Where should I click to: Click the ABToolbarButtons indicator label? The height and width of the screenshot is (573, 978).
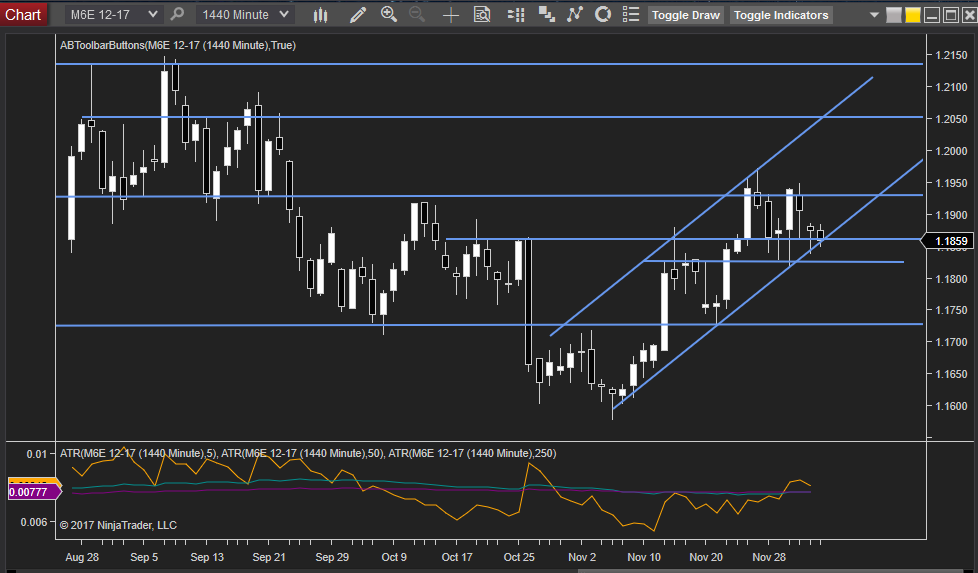[178, 45]
